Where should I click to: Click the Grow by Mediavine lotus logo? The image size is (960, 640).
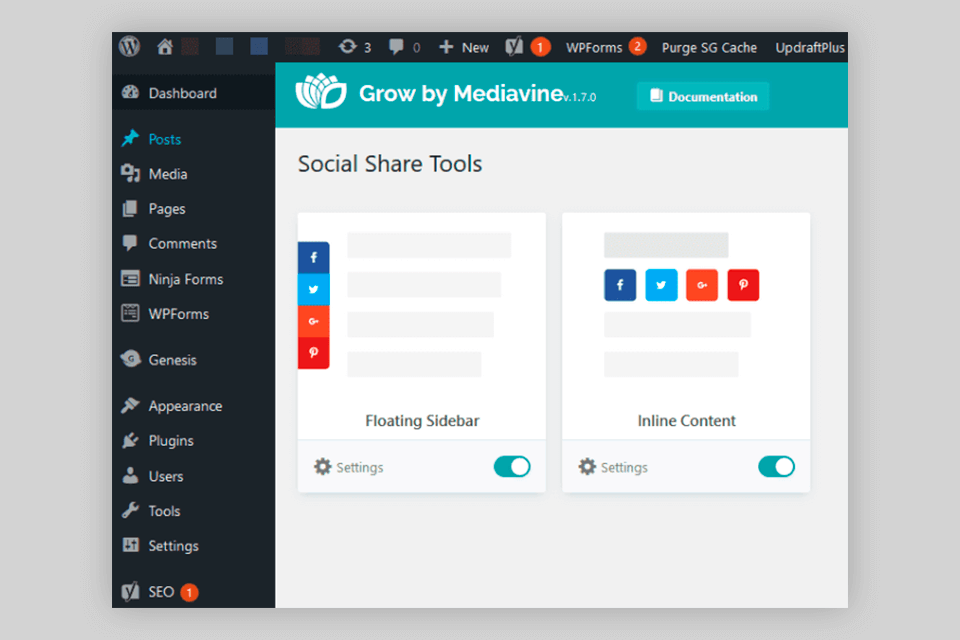(x=321, y=92)
